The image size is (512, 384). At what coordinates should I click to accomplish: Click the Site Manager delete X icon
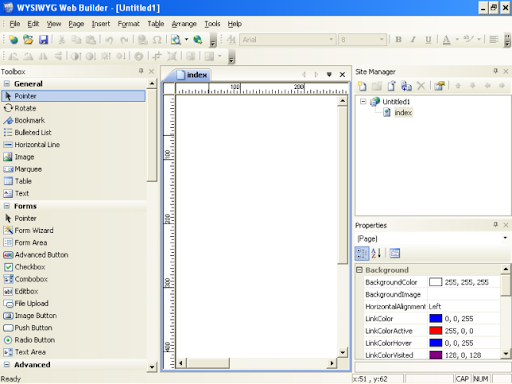421,86
